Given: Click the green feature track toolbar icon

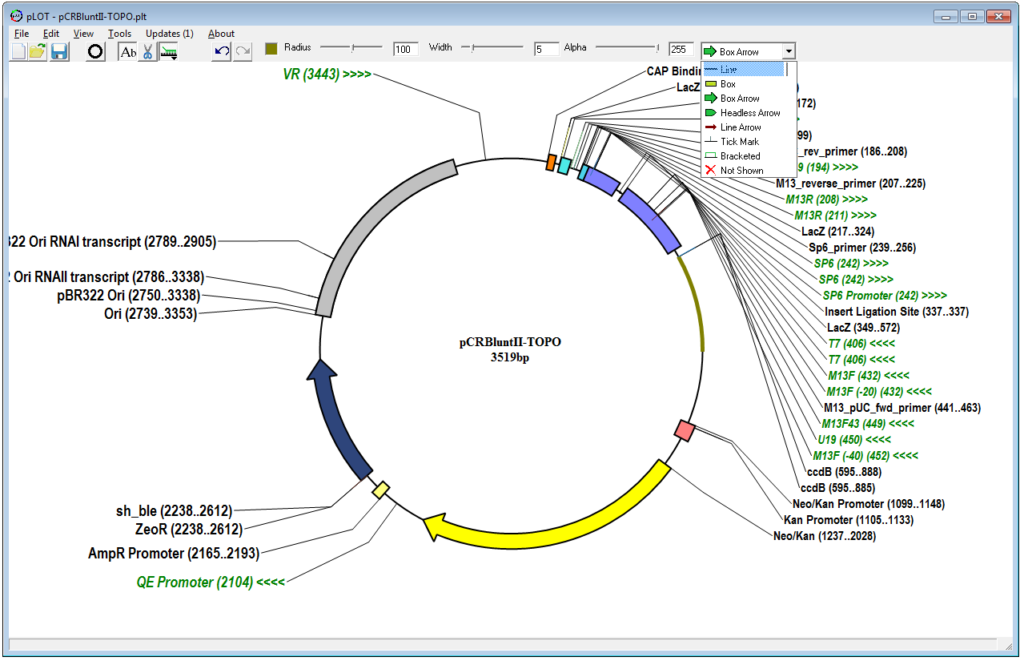Looking at the screenshot, I should tap(169, 52).
